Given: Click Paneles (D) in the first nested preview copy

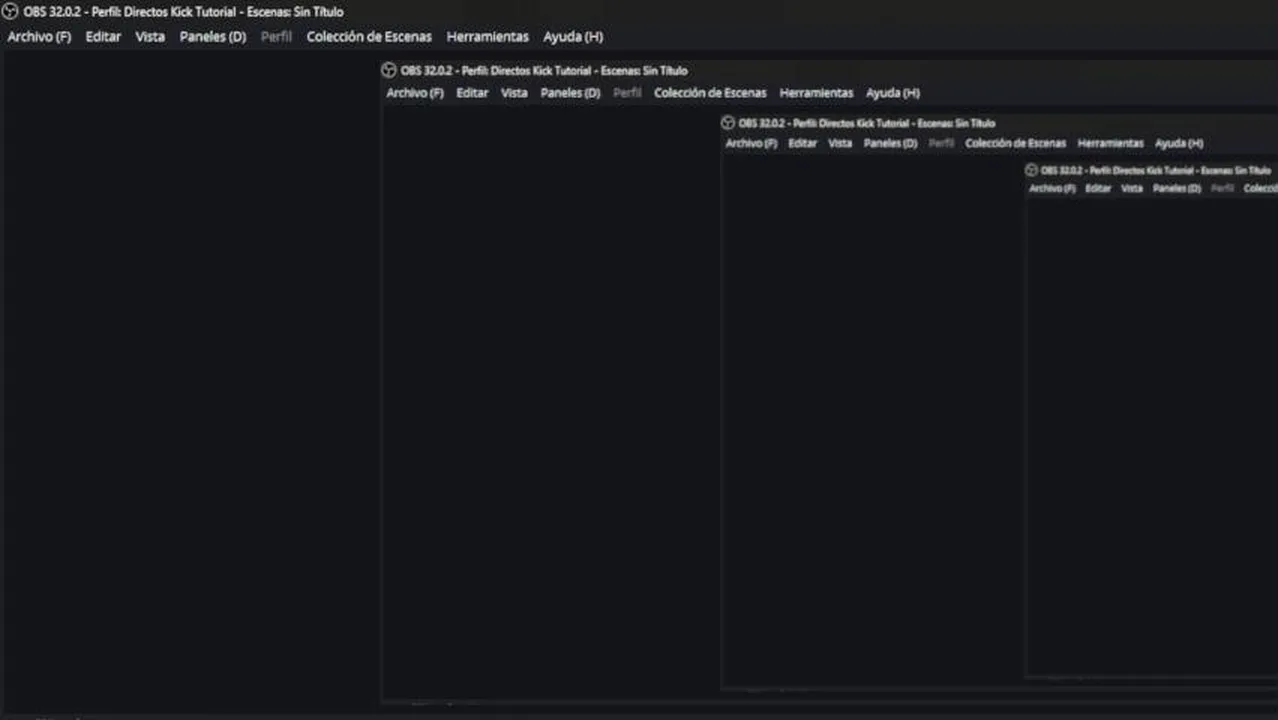Looking at the screenshot, I should point(570,93).
